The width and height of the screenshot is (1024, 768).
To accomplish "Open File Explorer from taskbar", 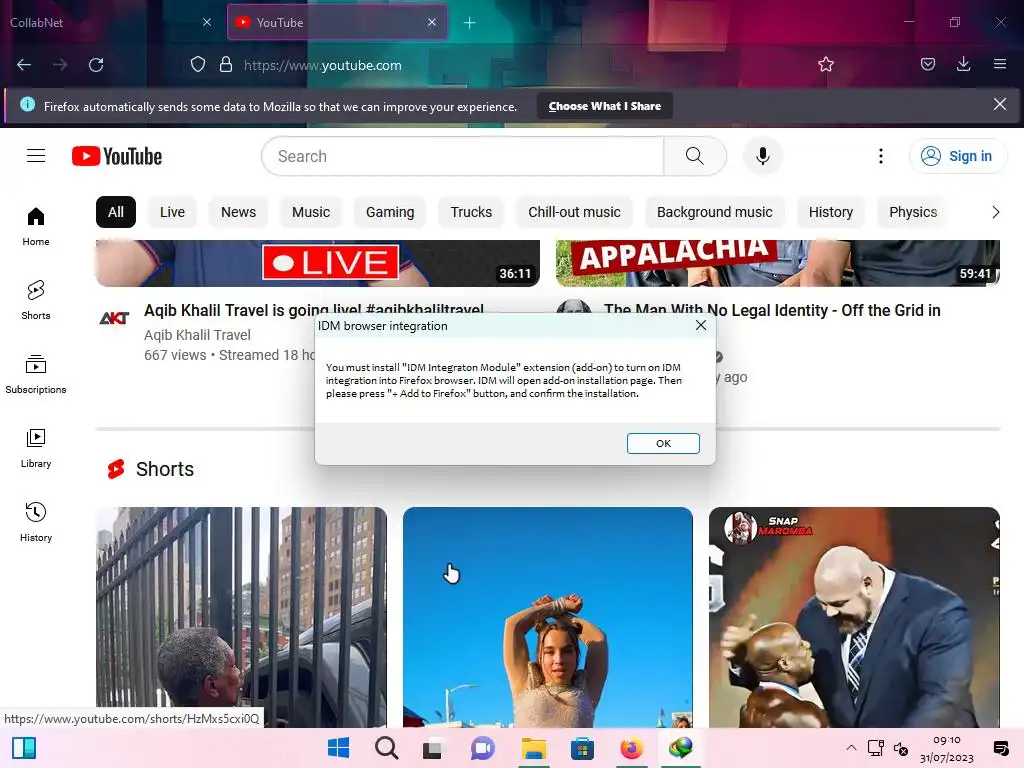I will tap(534, 748).
